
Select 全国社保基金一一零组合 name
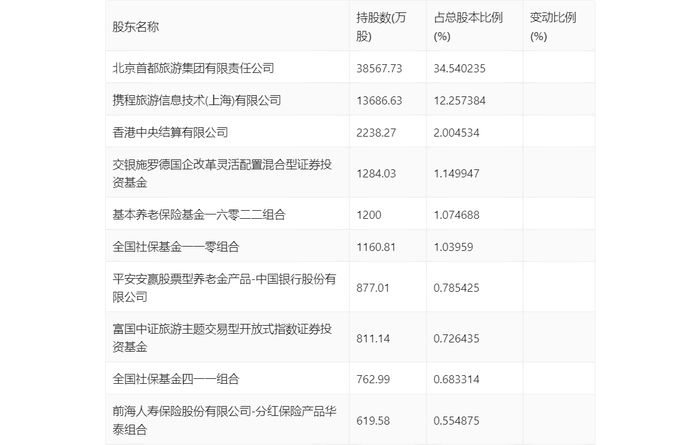tap(175, 247)
